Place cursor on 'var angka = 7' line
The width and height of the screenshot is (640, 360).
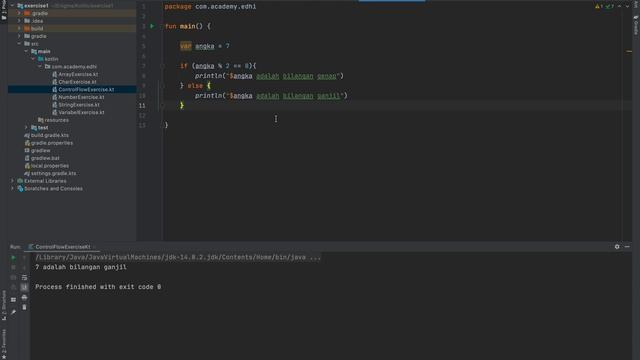(x=204, y=46)
